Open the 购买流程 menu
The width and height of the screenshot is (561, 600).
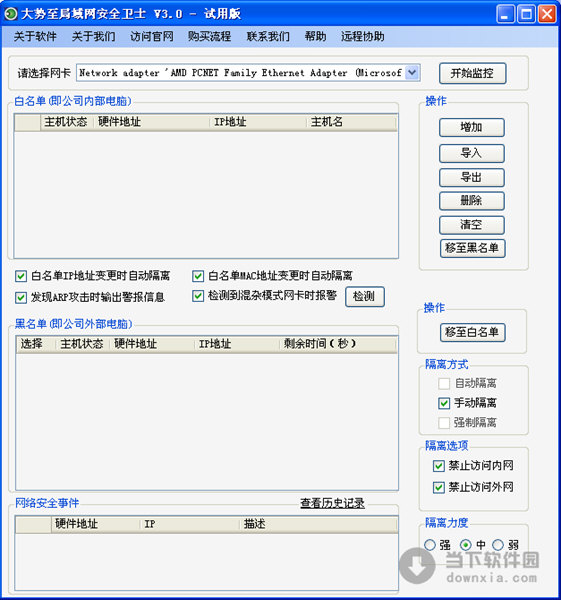click(209, 37)
